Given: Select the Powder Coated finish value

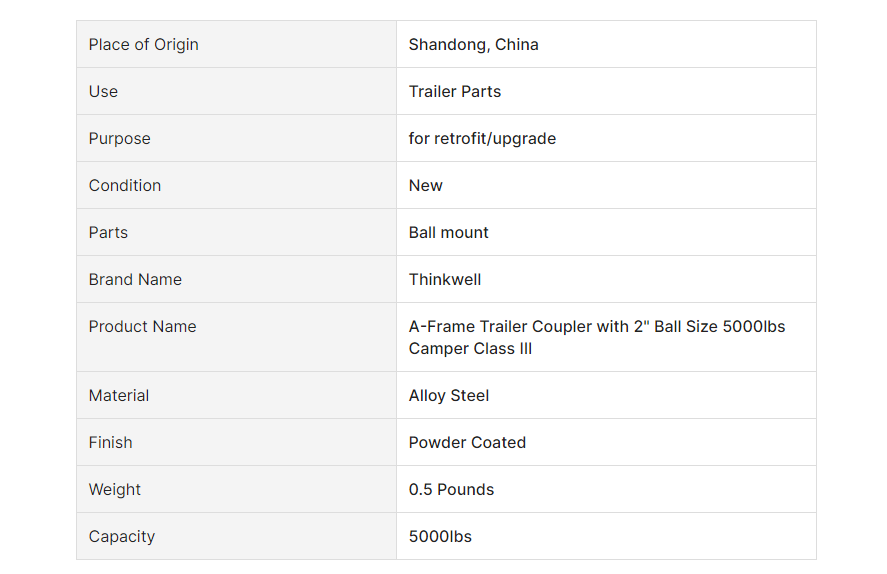Looking at the screenshot, I should click(x=467, y=442).
